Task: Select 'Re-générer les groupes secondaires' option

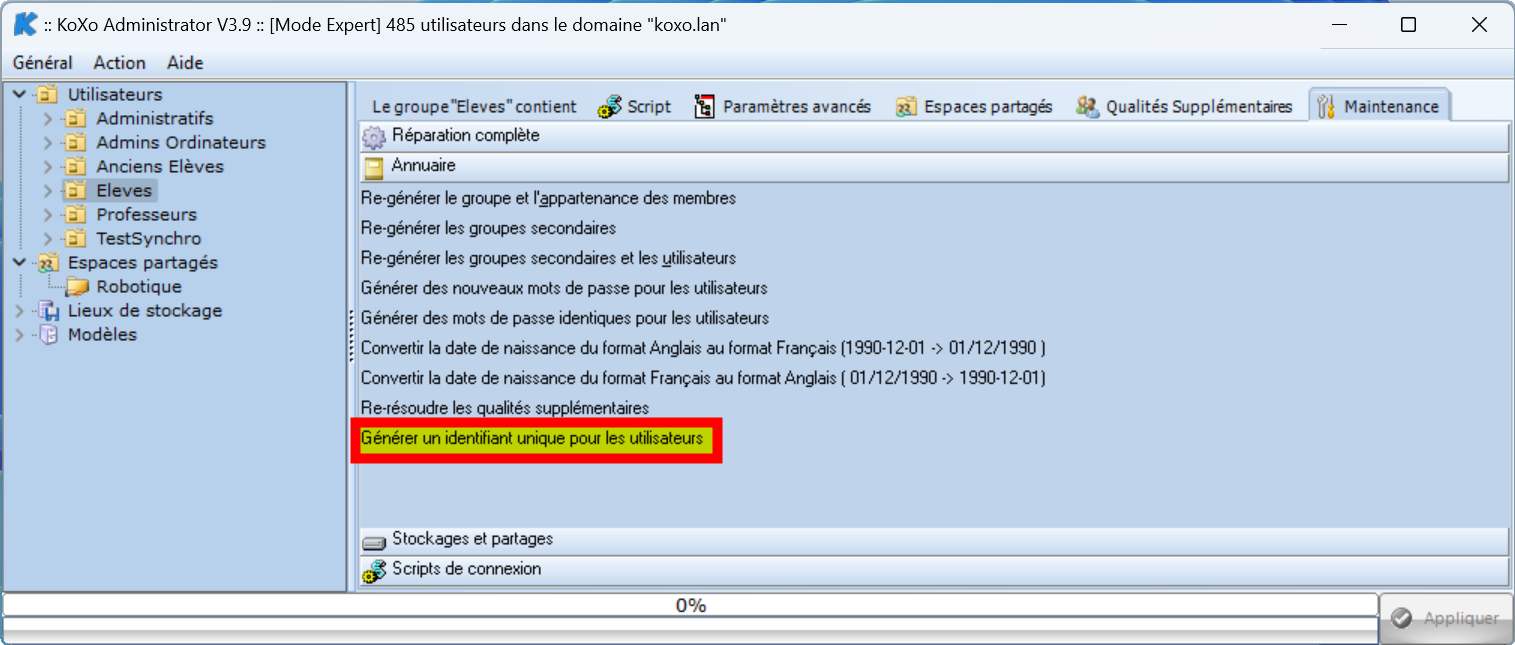Action: [x=489, y=229]
